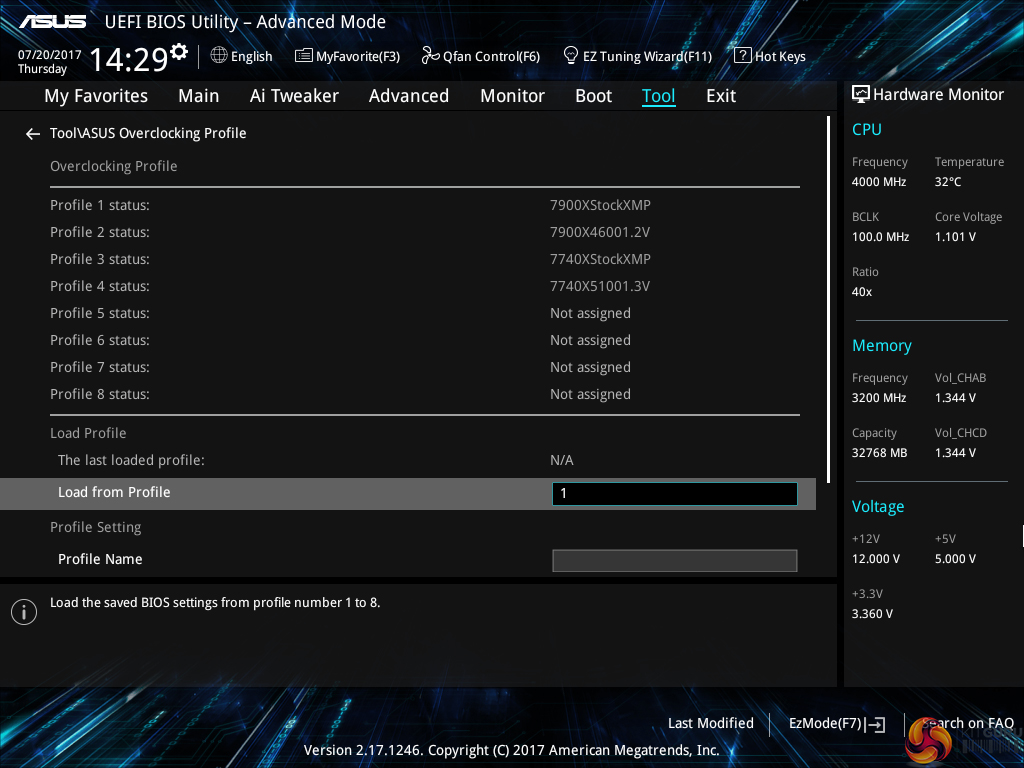Click the Load from Profile input field
This screenshot has height=768, width=1024.
click(675, 494)
